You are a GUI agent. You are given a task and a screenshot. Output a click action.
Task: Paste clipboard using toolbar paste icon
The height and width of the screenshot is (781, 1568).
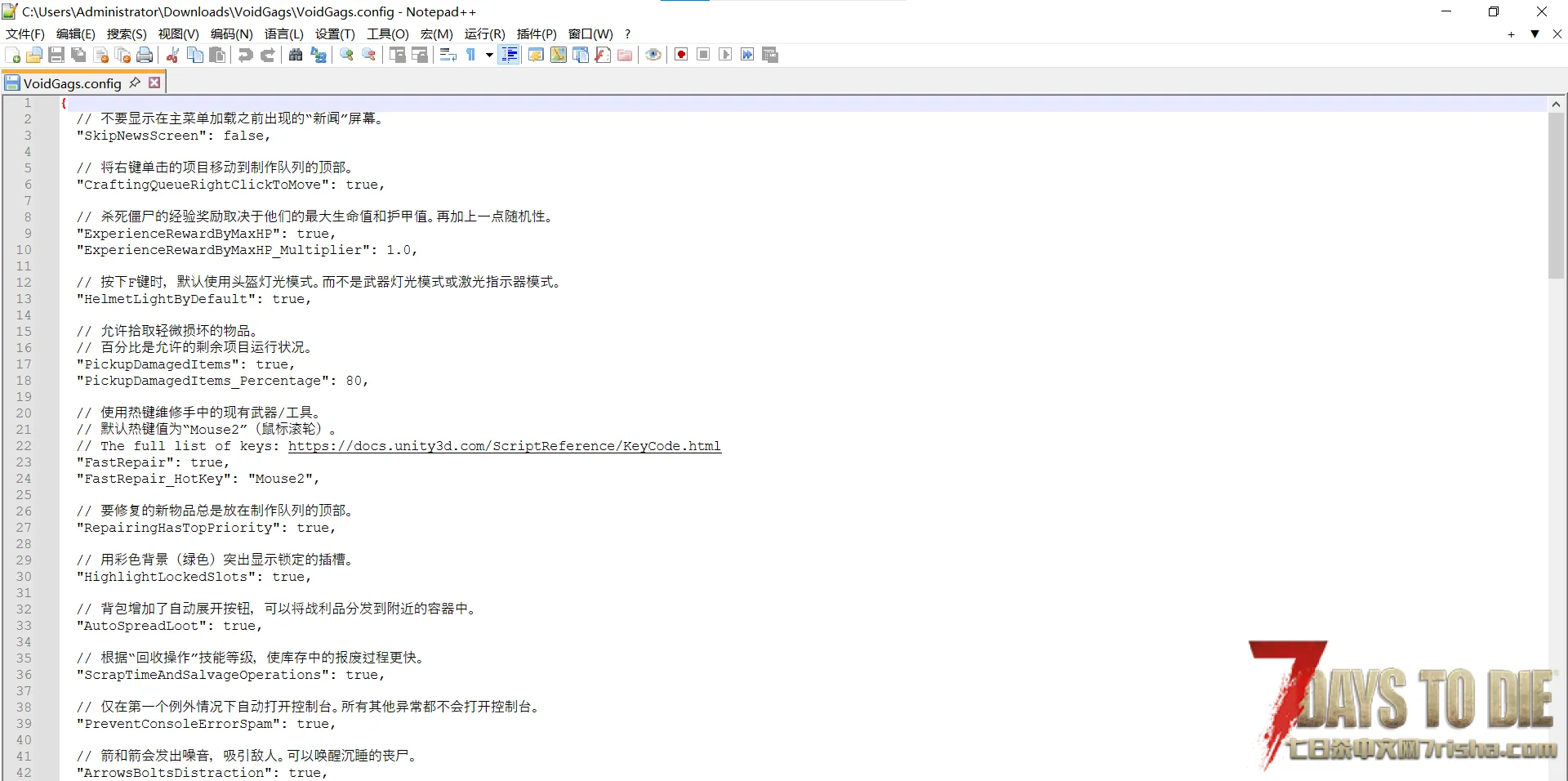click(217, 55)
